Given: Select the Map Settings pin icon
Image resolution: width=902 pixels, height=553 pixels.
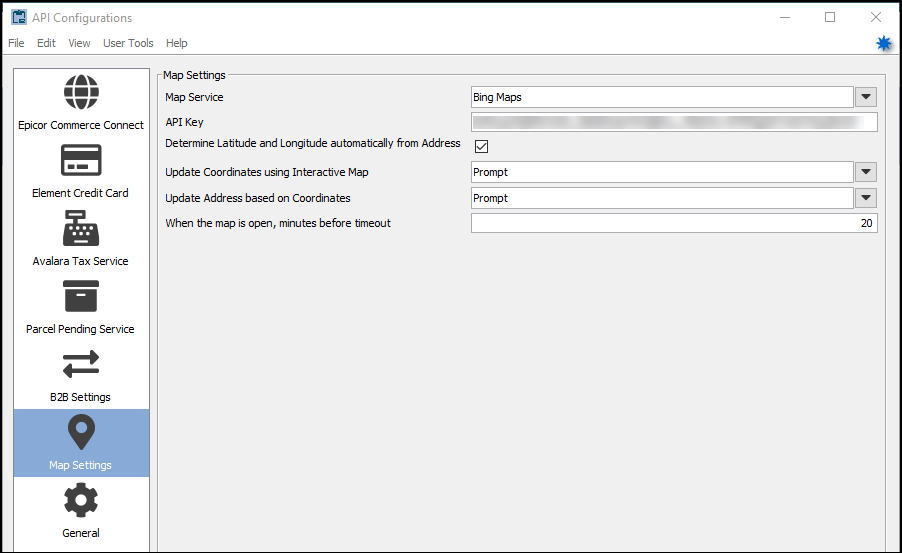Looking at the screenshot, I should [81, 432].
